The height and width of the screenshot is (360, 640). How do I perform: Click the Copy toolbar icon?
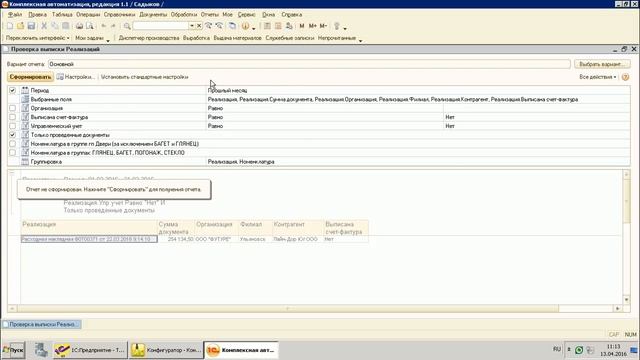point(55,26)
